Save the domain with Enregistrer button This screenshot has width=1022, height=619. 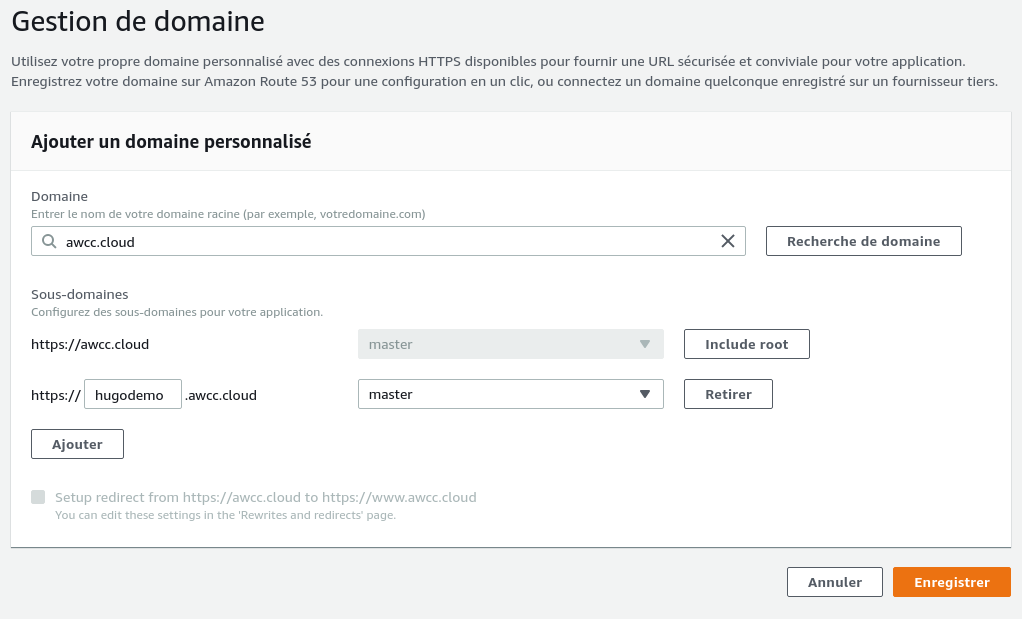tap(951, 582)
